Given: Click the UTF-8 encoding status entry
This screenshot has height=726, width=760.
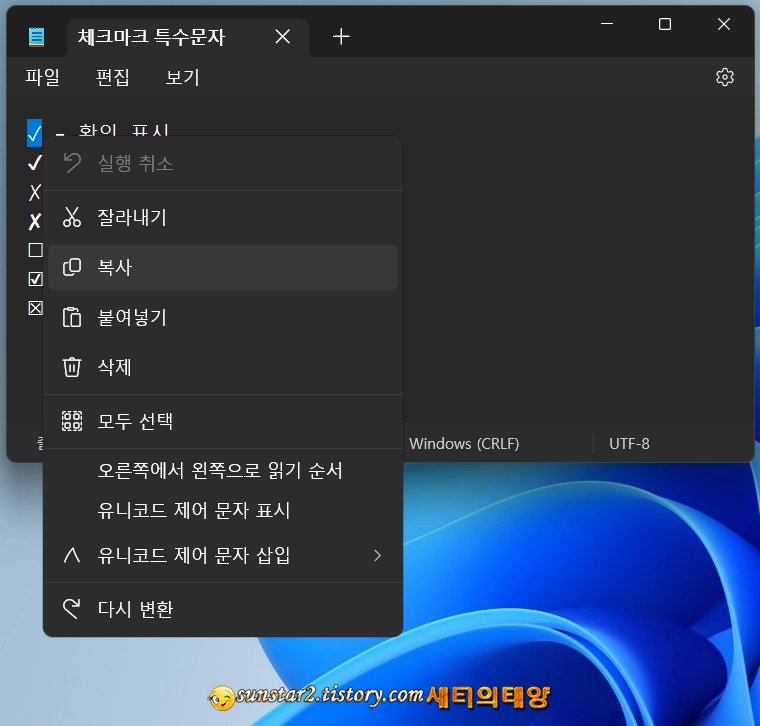Looking at the screenshot, I should (629, 443).
